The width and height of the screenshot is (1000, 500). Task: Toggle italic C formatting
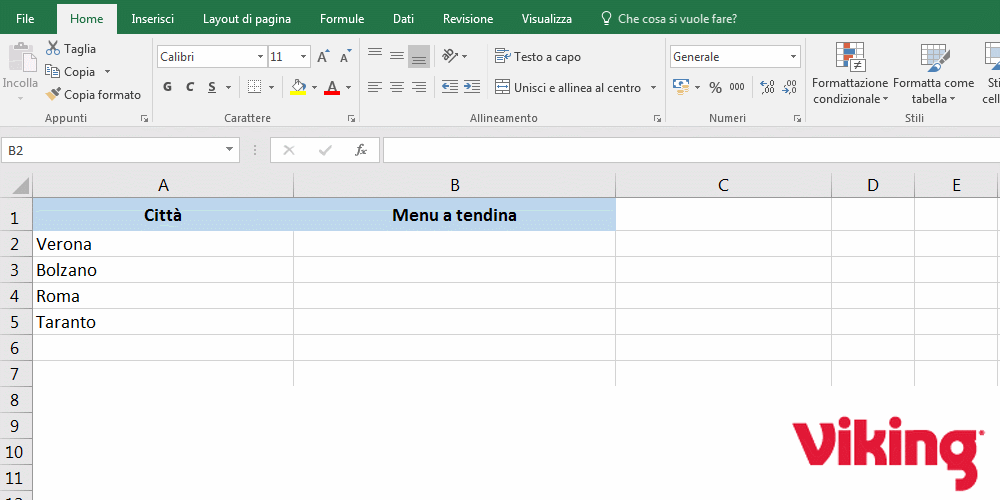point(190,88)
